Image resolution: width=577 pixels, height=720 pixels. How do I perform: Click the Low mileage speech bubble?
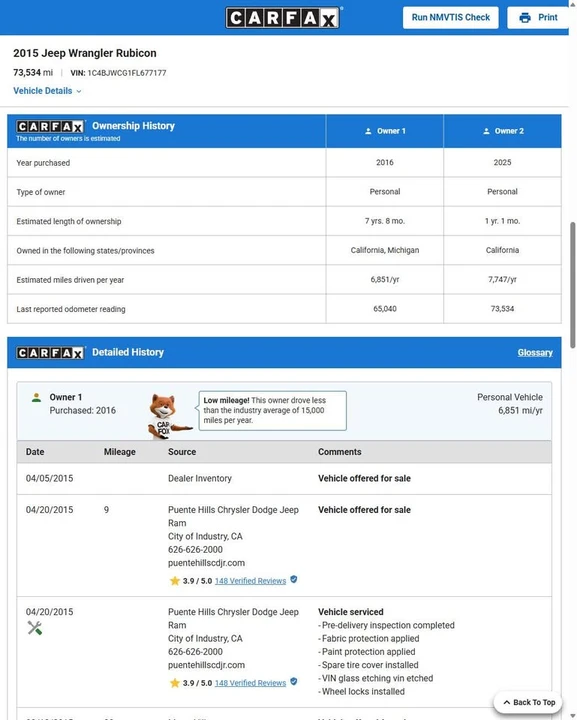tap(273, 411)
